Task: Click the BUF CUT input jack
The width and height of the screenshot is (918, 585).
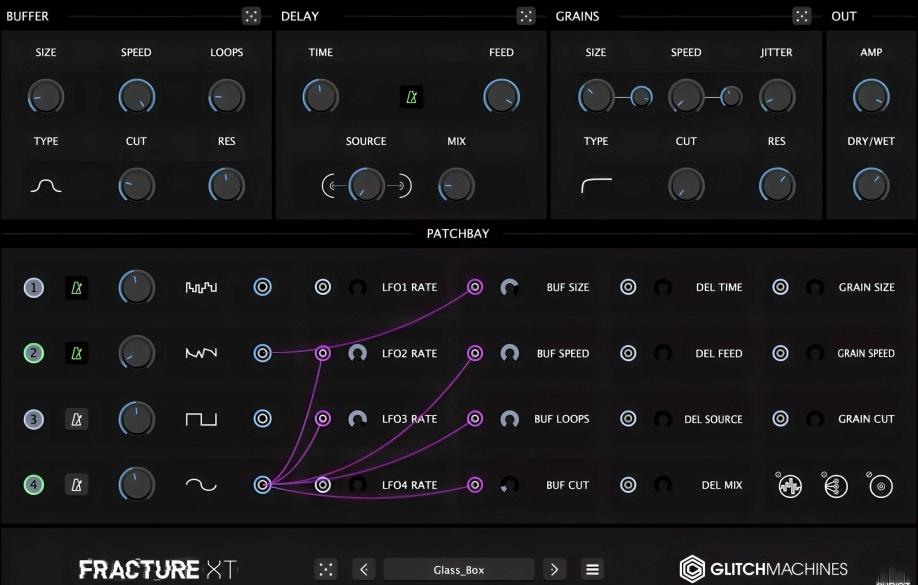Action: 475,484
